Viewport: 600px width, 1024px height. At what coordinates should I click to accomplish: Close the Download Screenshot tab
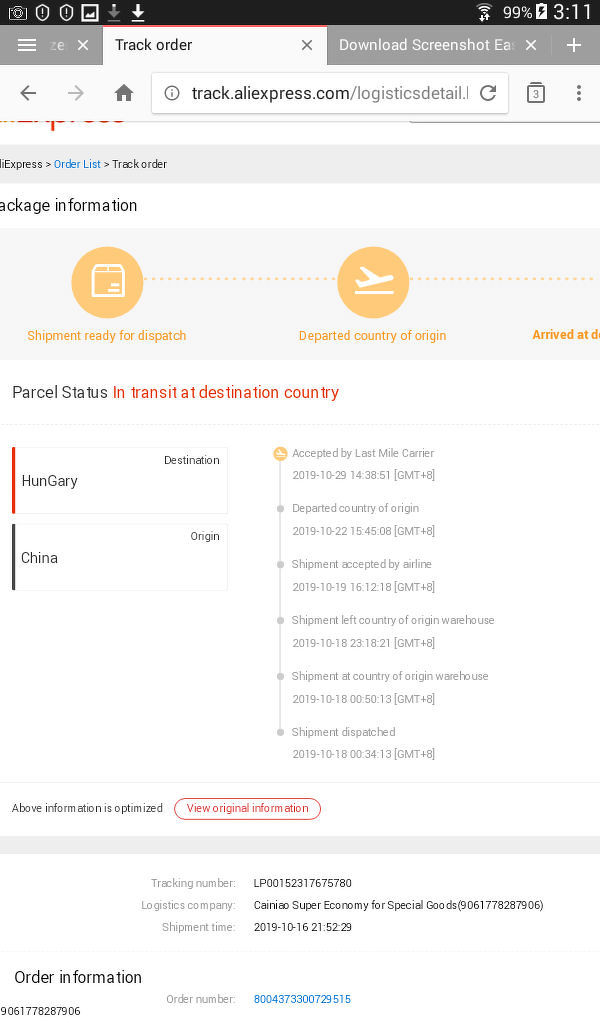531,45
